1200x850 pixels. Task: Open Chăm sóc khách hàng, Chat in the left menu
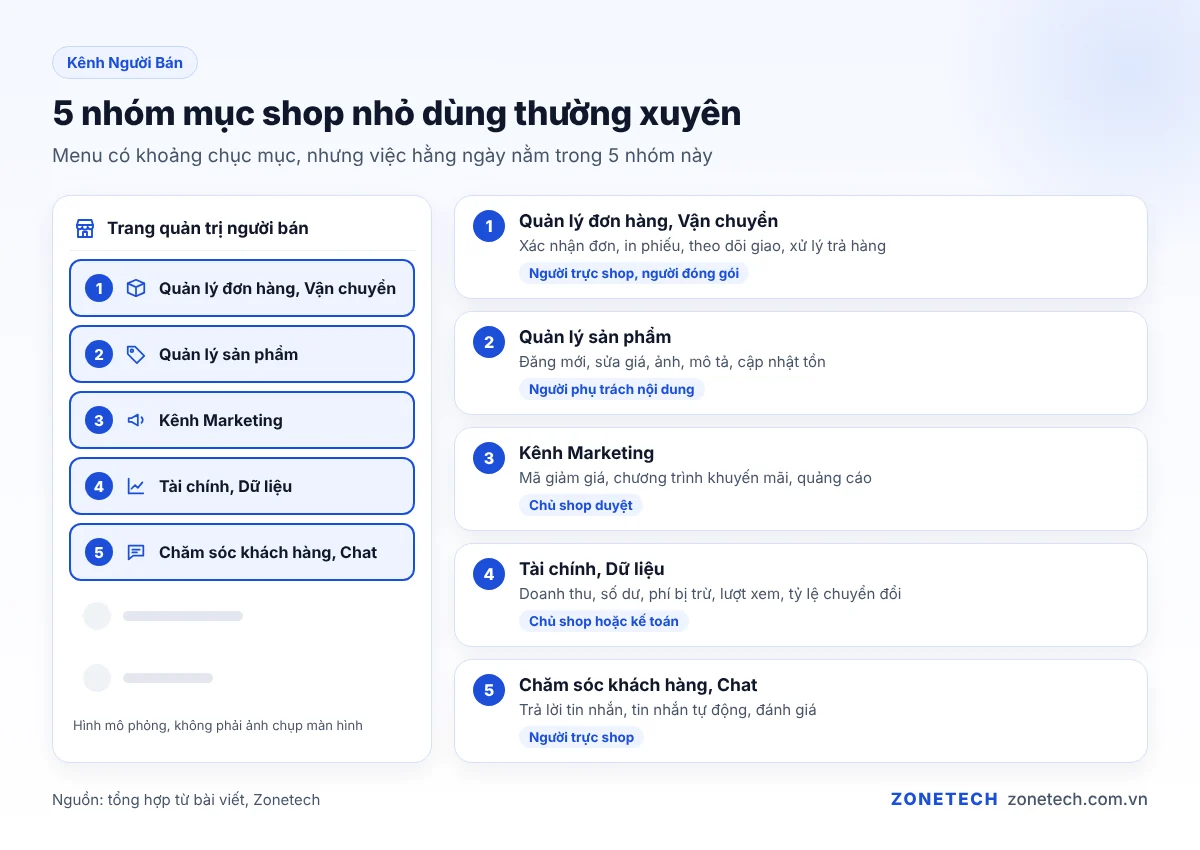pyautogui.click(x=242, y=552)
